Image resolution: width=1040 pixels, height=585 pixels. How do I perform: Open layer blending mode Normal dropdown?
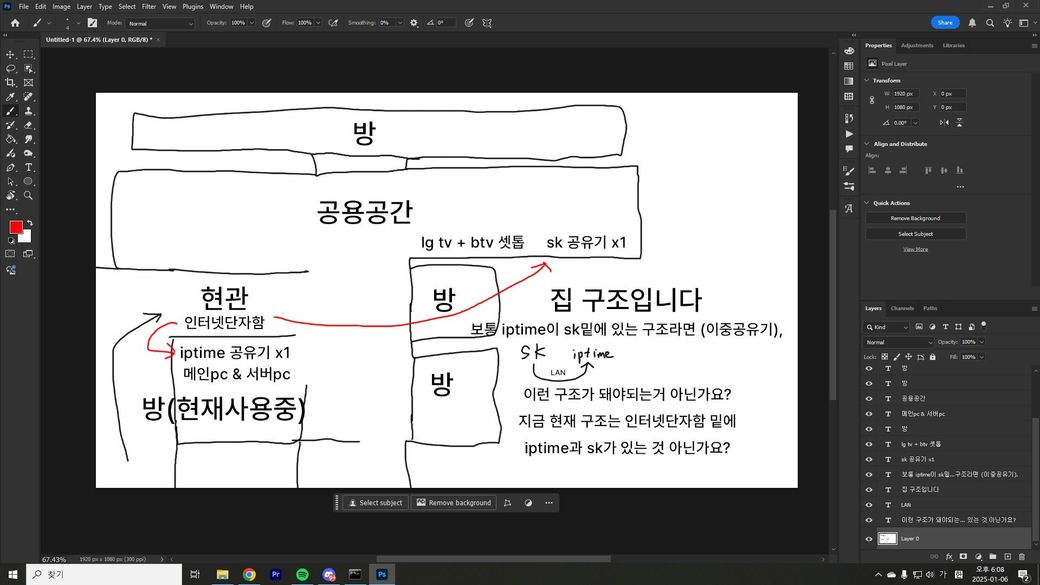pyautogui.click(x=900, y=342)
